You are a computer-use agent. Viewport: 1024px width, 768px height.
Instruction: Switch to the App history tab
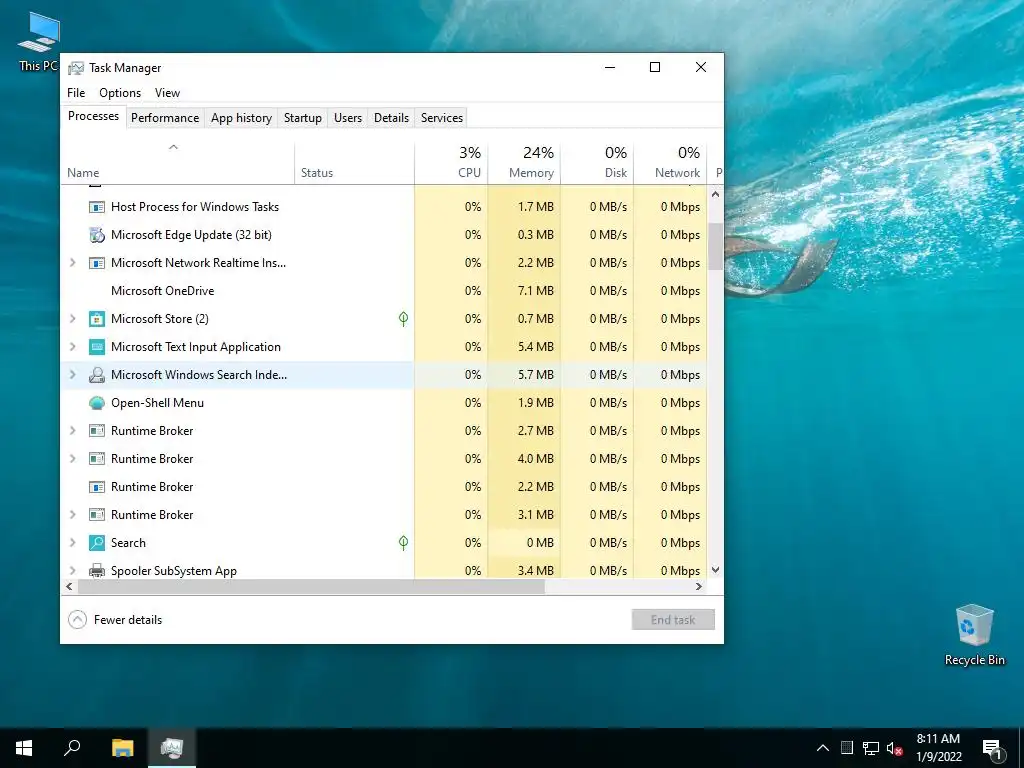(x=241, y=118)
